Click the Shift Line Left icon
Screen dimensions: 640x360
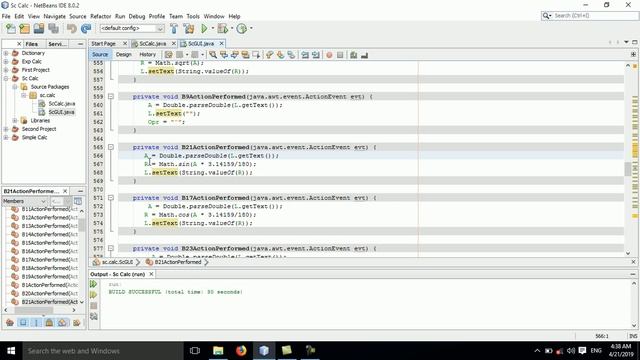point(305,55)
